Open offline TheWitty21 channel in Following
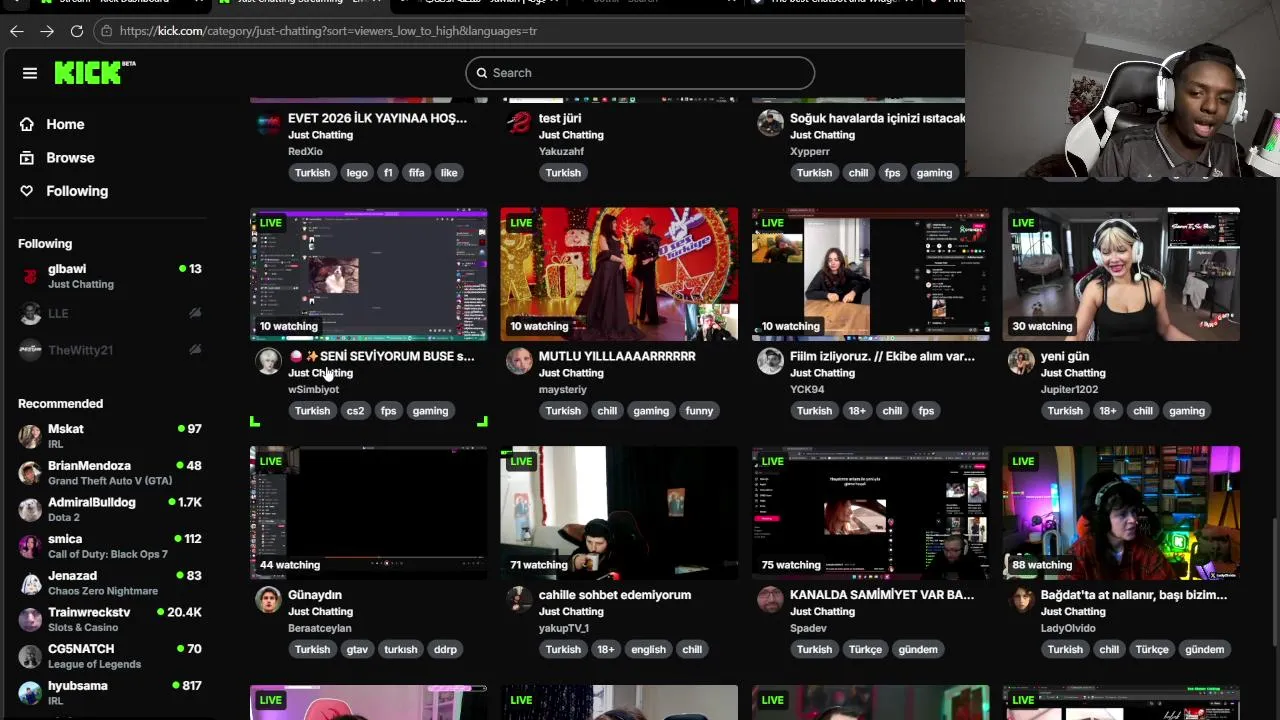 (x=110, y=350)
